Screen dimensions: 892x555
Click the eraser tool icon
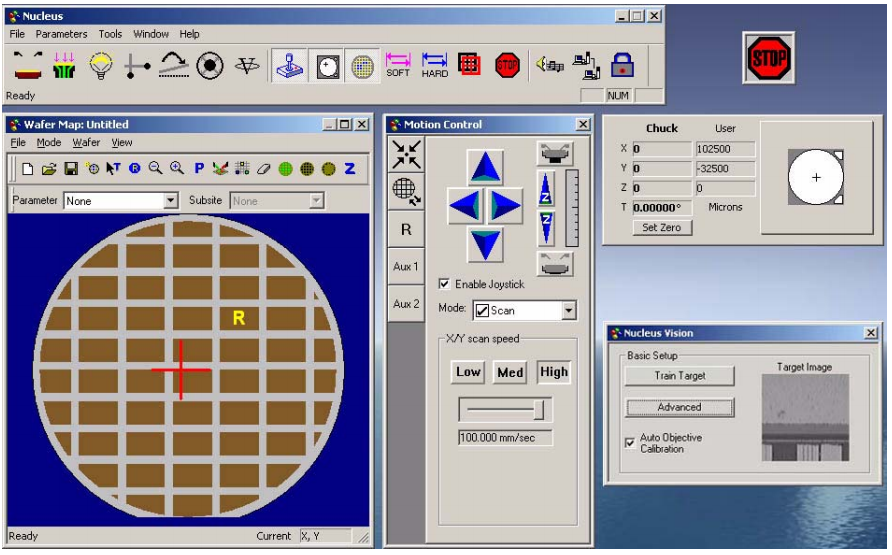[x=263, y=168]
